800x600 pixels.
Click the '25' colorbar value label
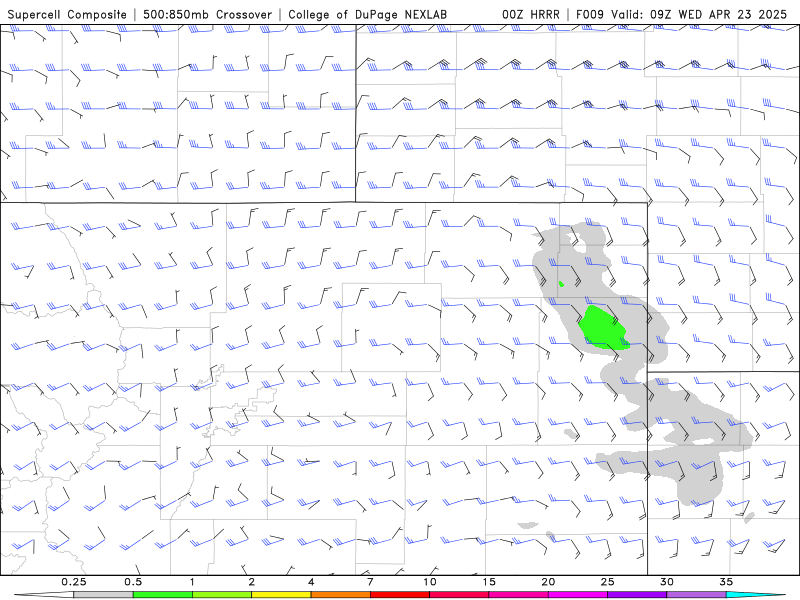point(607,582)
